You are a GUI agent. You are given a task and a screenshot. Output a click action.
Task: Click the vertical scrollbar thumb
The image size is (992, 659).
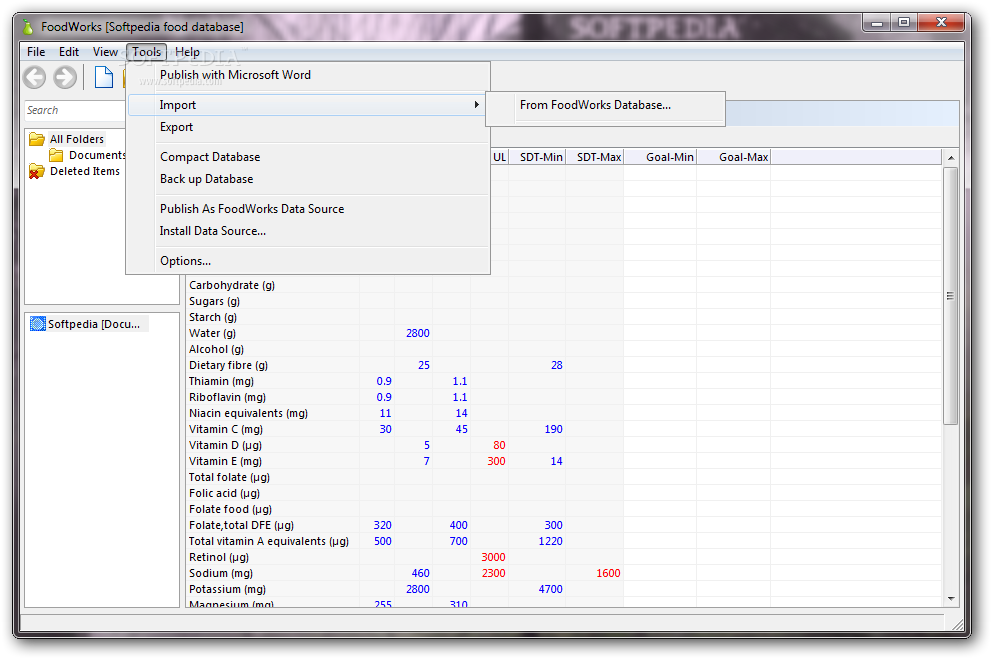point(951,295)
